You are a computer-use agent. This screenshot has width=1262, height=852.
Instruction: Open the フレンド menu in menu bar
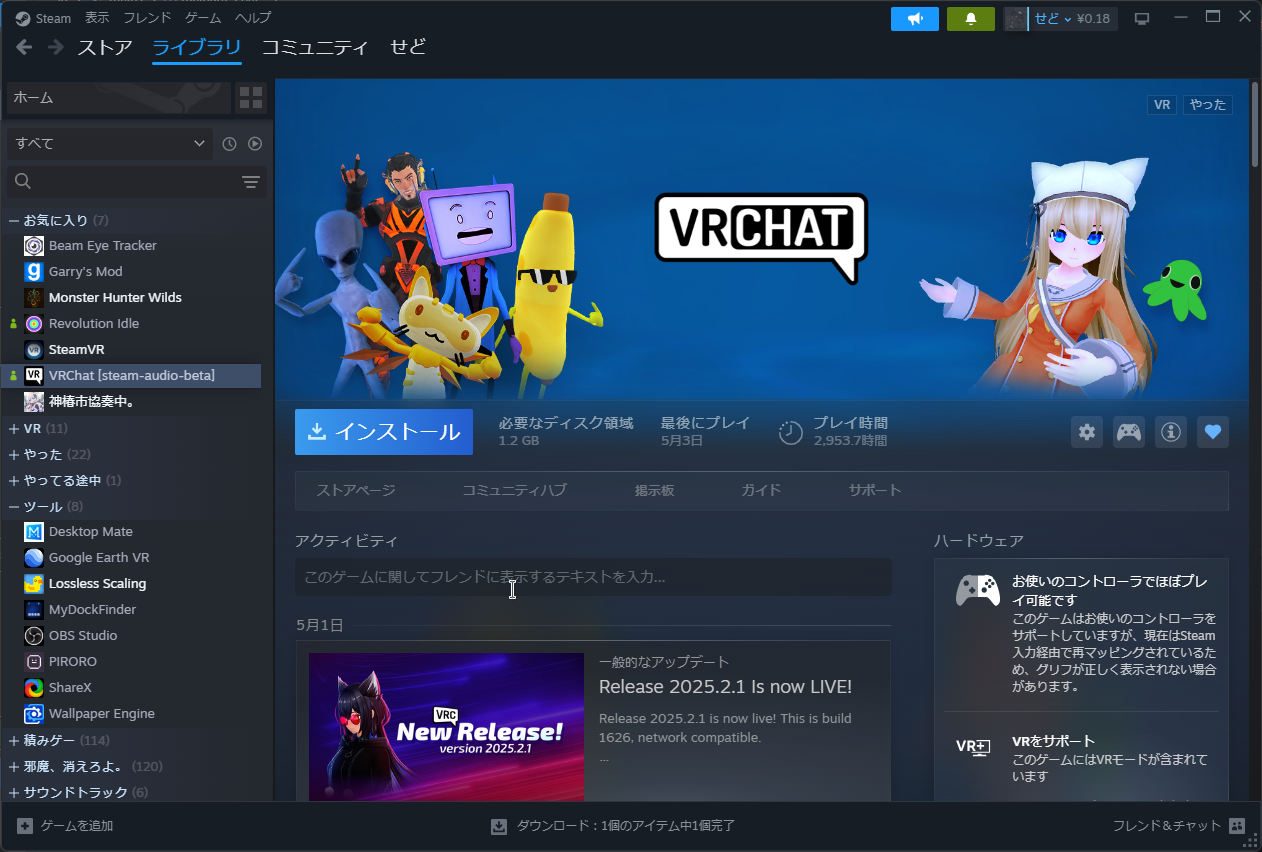coord(147,18)
